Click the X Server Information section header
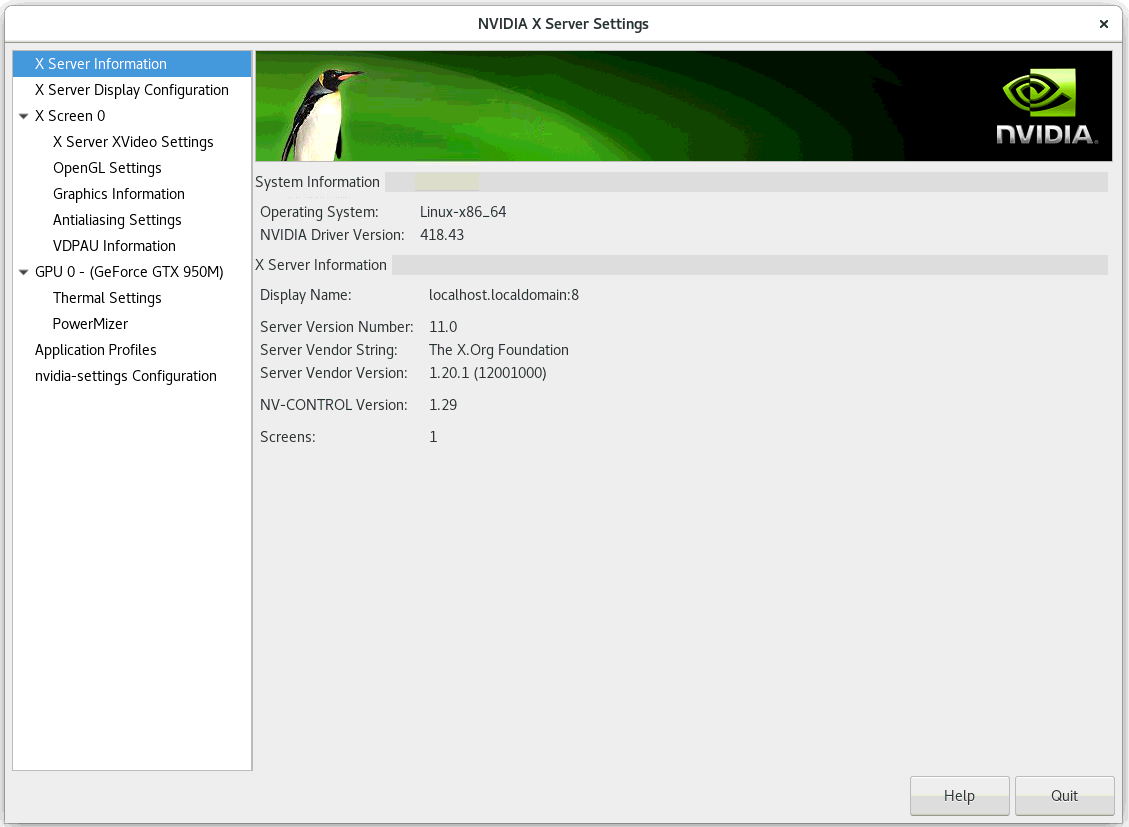This screenshot has width=1129, height=827. [321, 265]
